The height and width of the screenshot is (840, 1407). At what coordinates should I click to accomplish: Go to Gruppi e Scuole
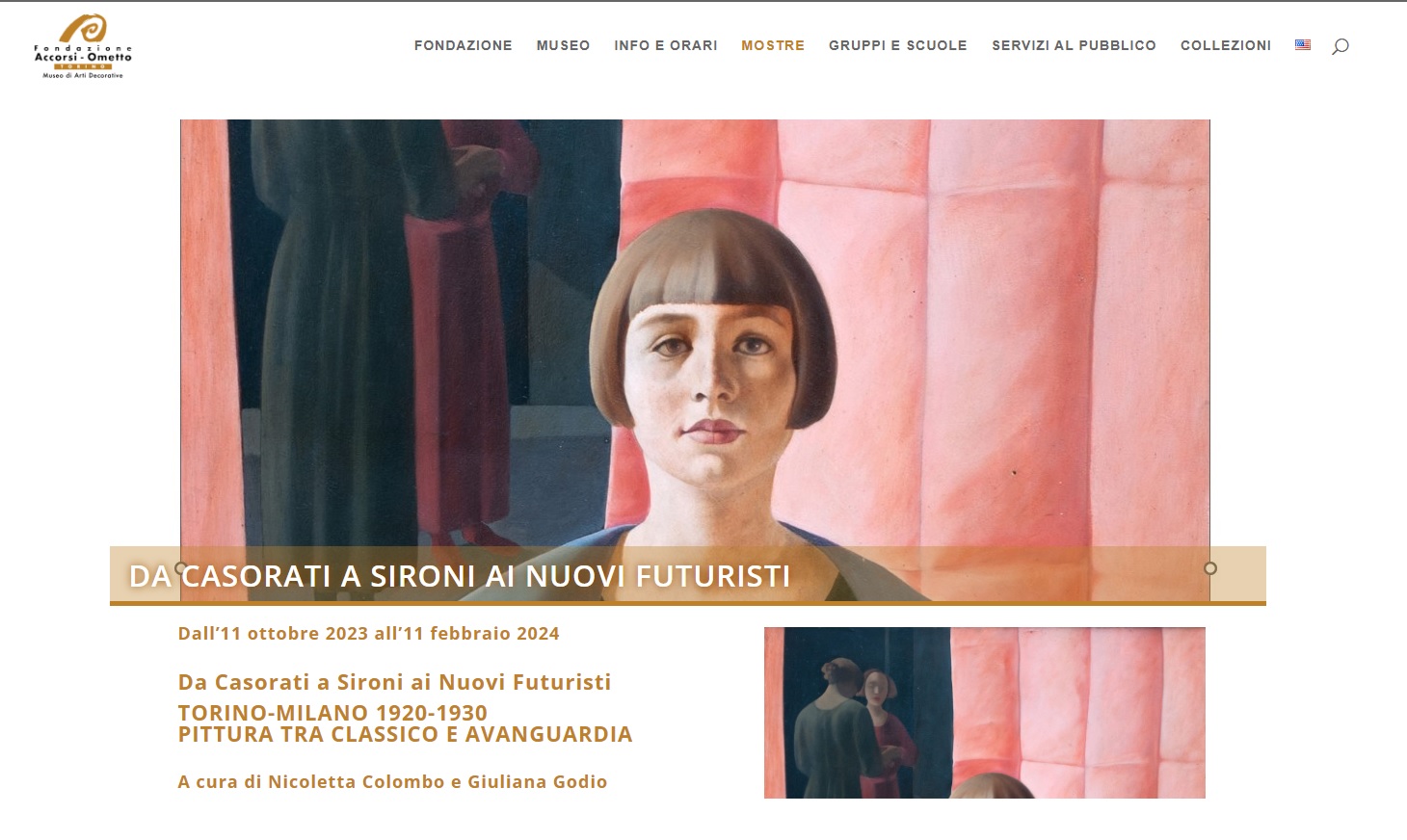click(898, 45)
